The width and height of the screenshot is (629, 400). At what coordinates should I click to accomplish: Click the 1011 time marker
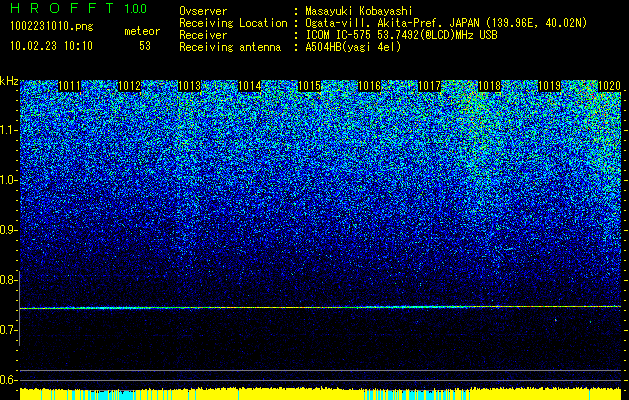(69, 86)
